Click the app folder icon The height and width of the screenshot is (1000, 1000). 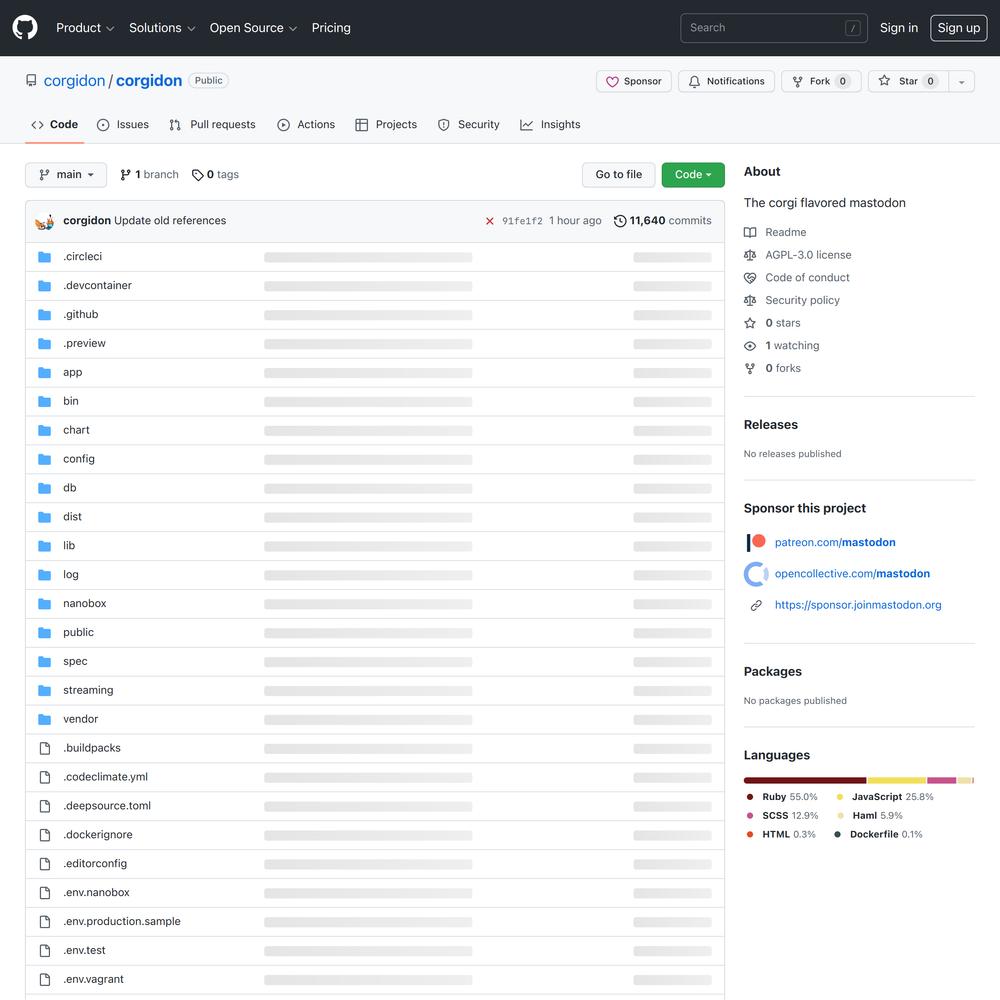point(45,372)
